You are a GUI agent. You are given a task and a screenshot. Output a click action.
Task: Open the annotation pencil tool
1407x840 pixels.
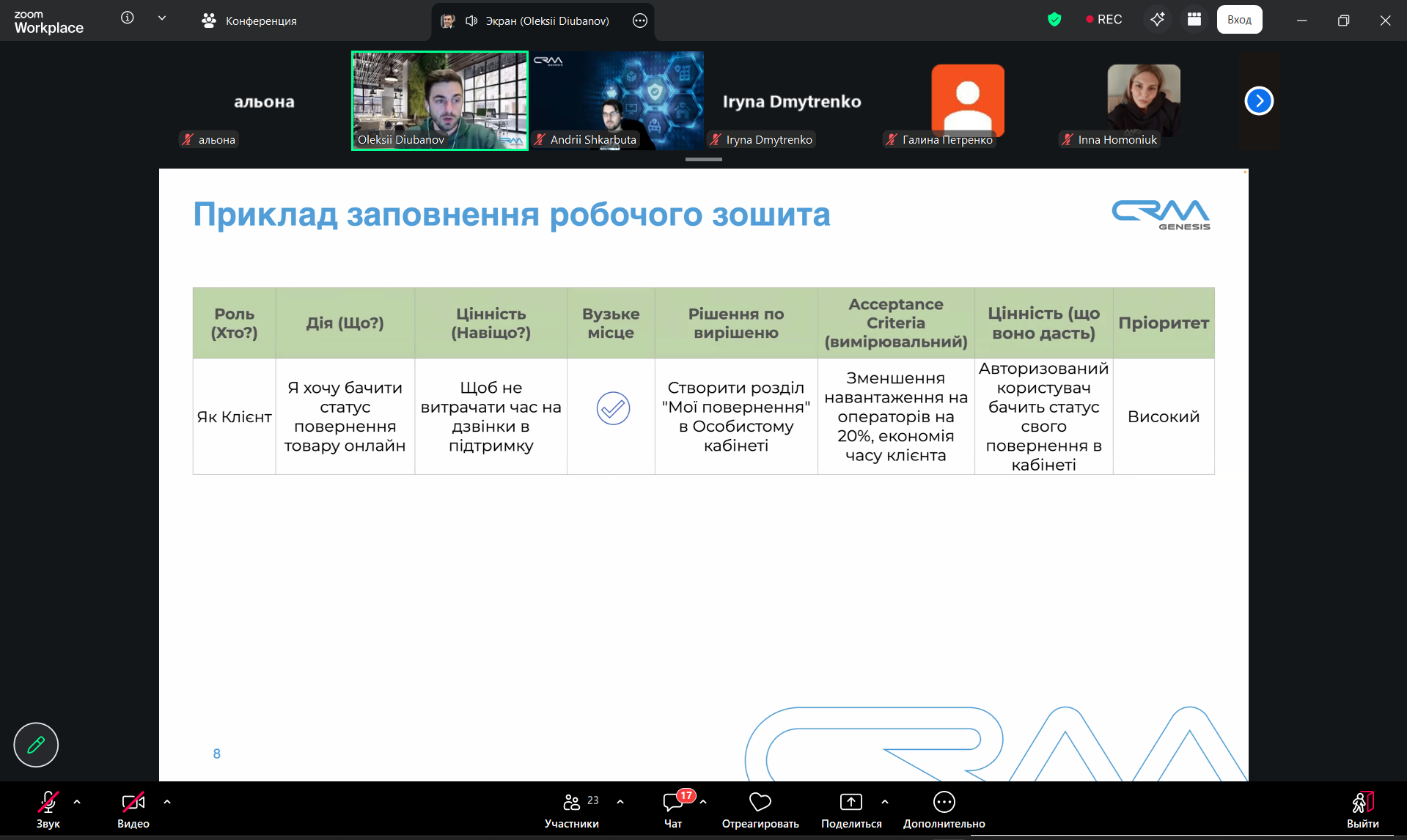(36, 745)
